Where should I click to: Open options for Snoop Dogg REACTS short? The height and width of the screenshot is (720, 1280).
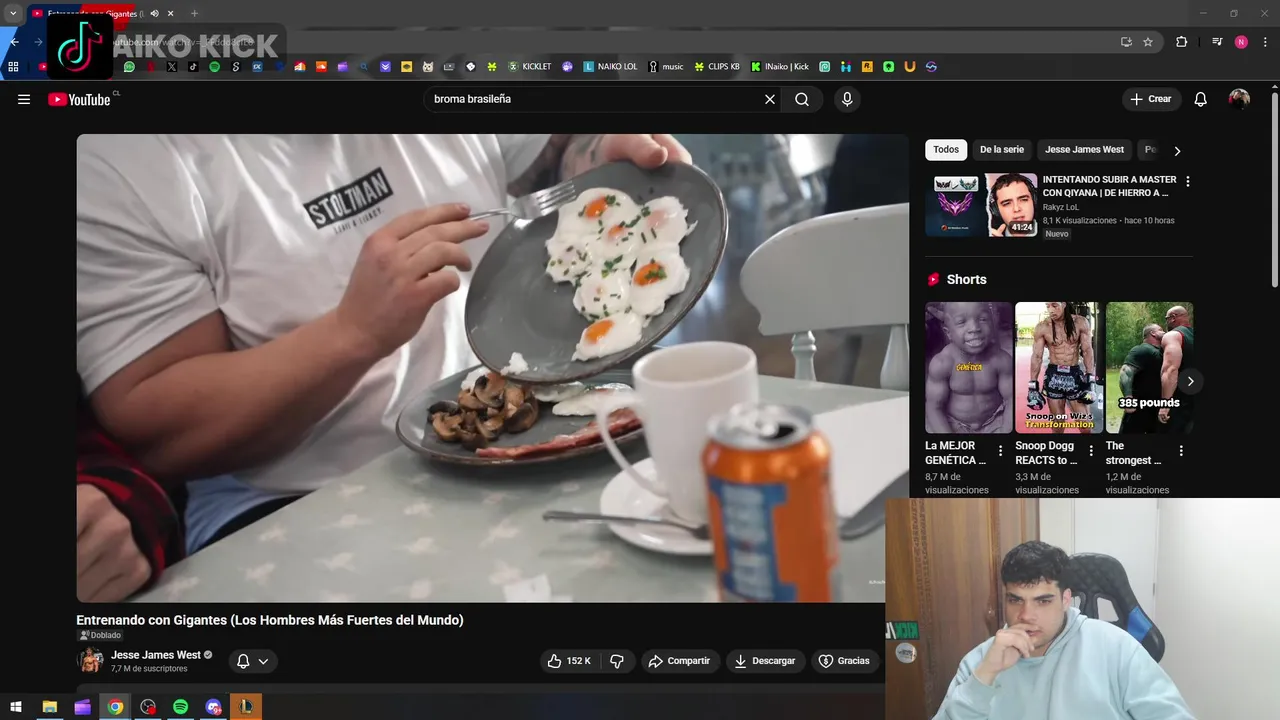1091,451
